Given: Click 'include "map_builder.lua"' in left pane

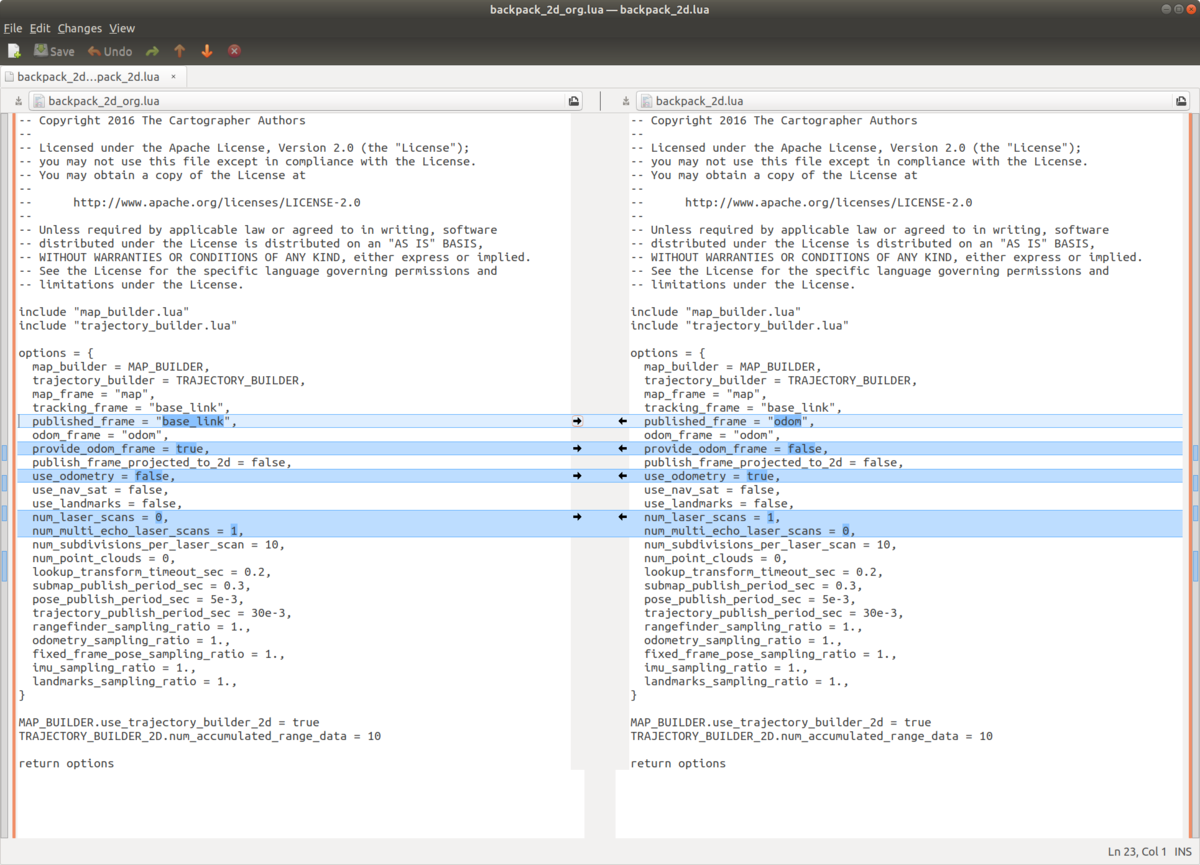Looking at the screenshot, I should point(104,312).
